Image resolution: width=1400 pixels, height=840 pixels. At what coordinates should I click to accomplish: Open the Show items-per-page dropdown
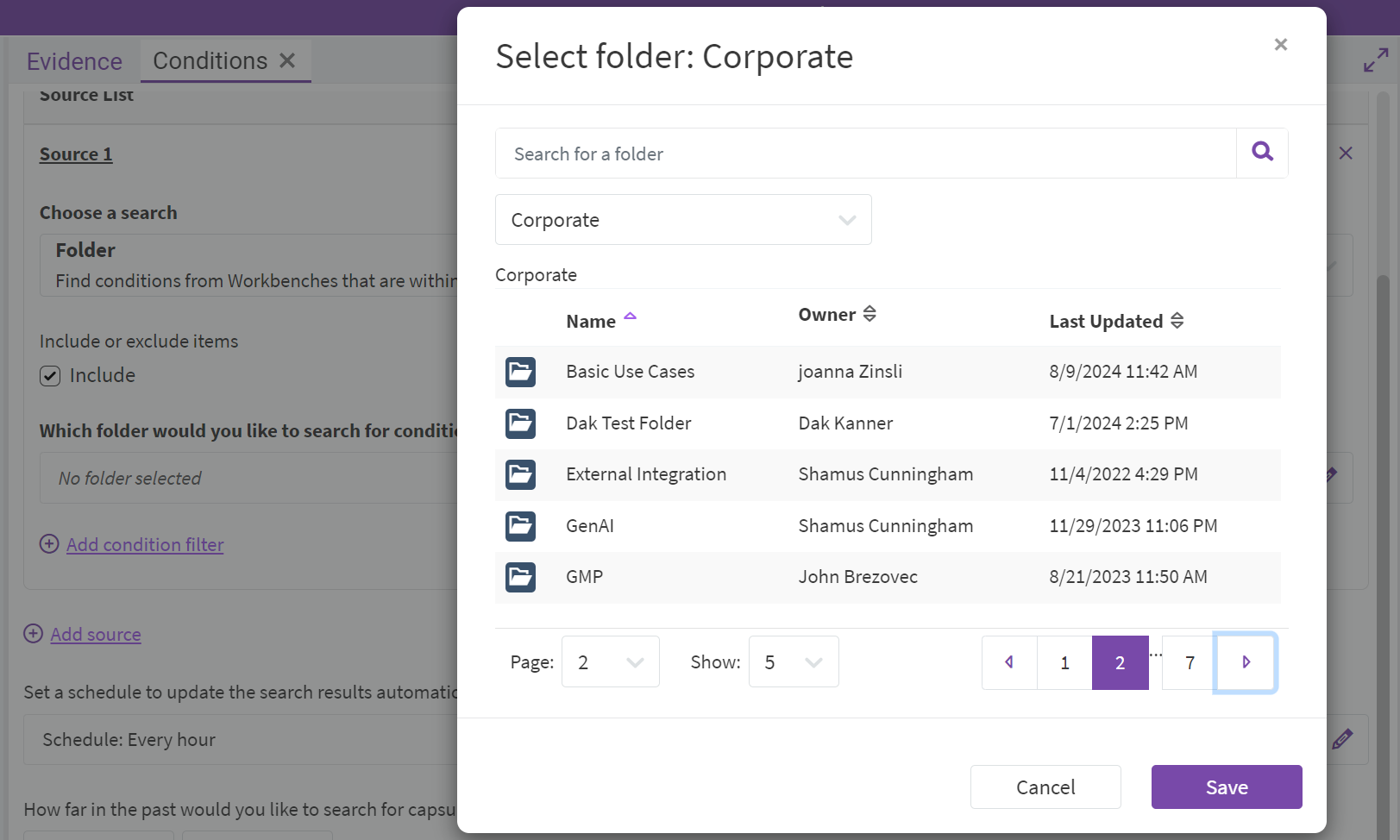point(793,662)
